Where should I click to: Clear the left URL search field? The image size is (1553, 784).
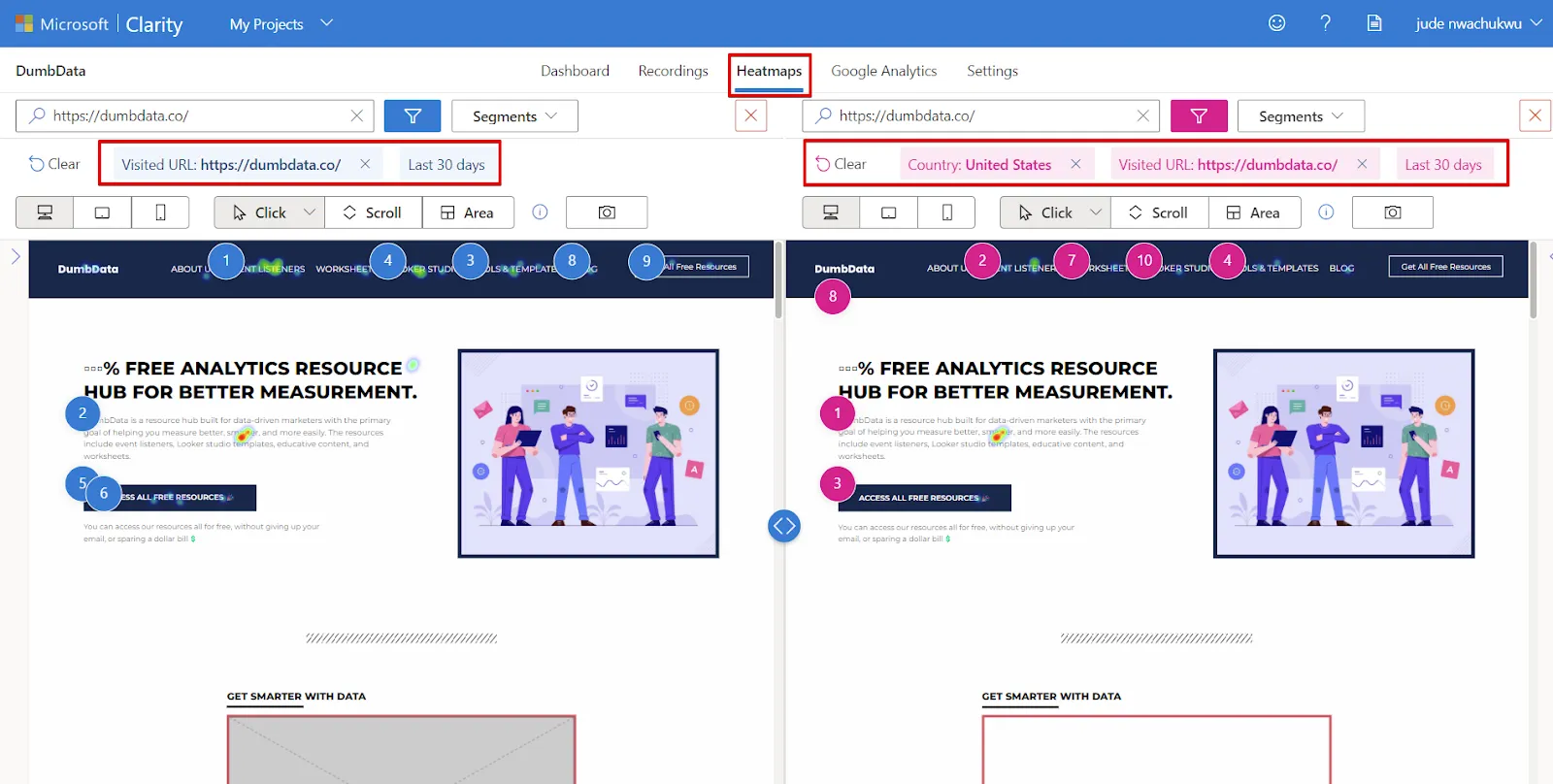pos(356,115)
